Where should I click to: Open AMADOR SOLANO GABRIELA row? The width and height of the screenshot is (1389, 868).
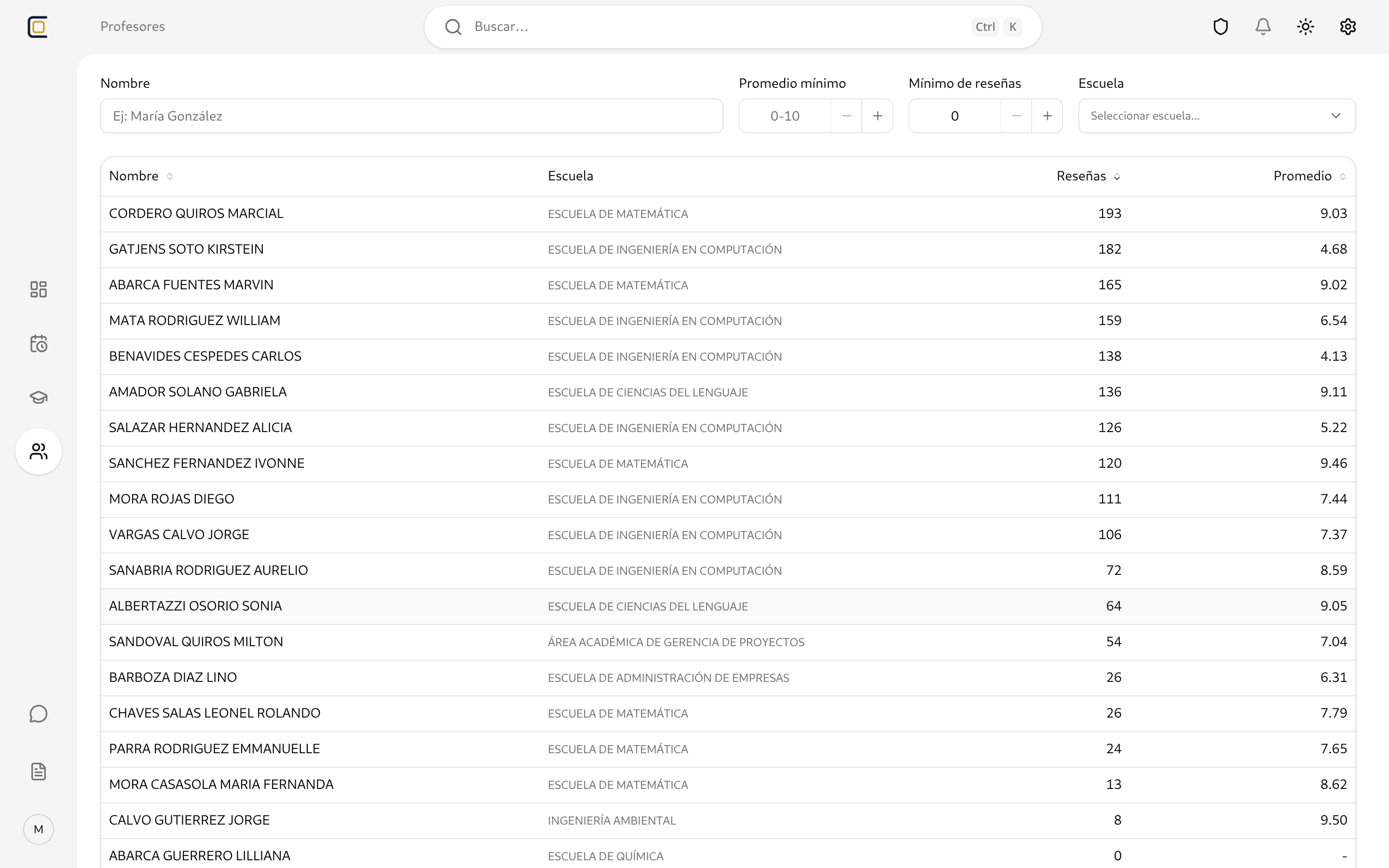[728, 392]
